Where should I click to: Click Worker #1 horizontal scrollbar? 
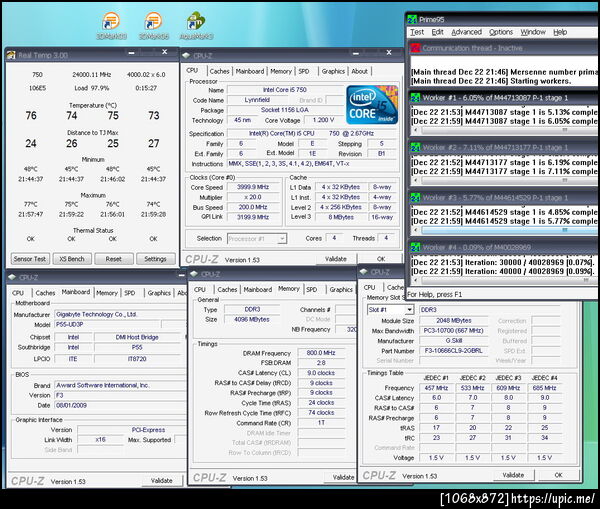tap(505, 131)
